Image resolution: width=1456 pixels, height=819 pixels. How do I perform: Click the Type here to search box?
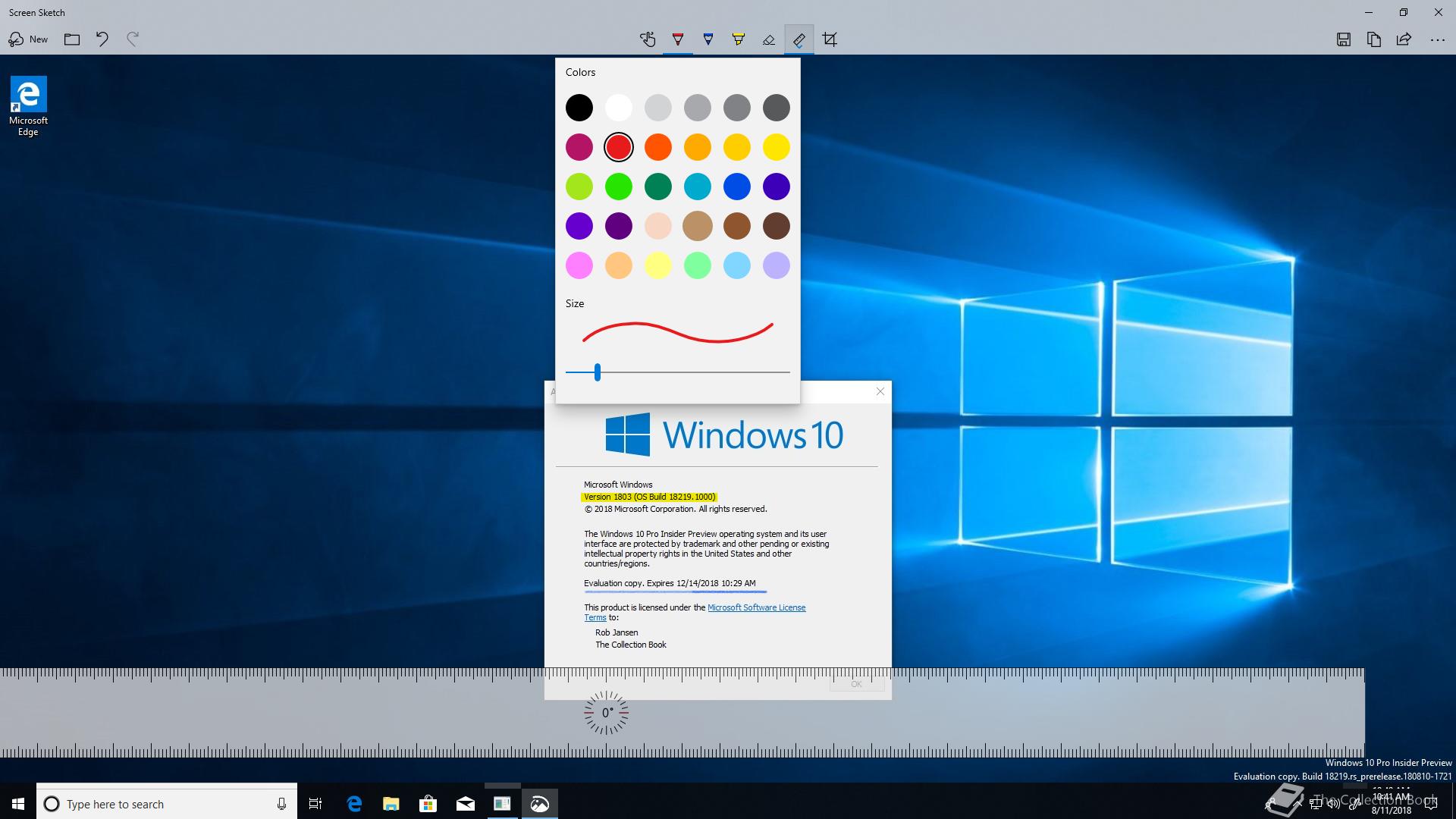[167, 804]
